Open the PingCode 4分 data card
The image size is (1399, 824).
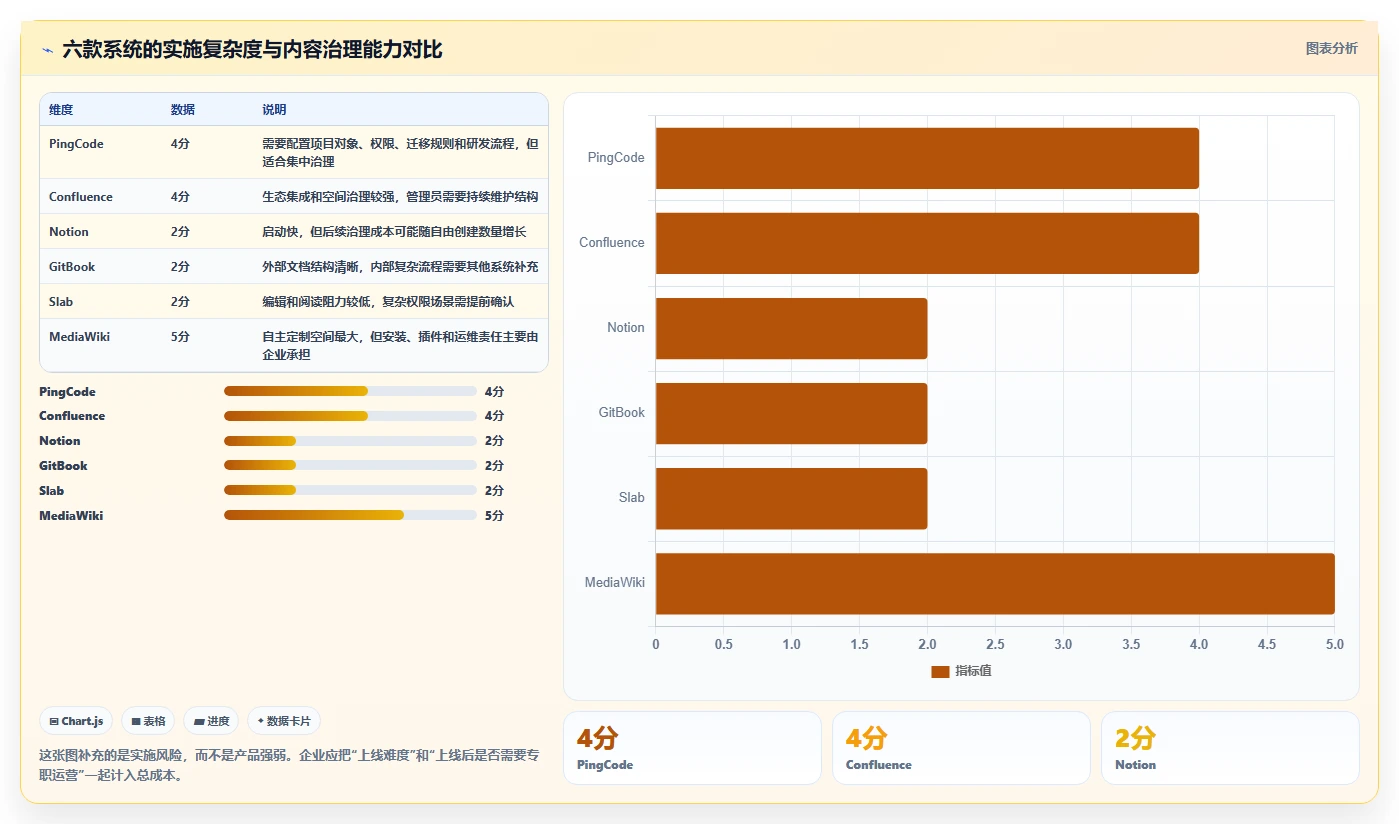pyautogui.click(x=692, y=748)
